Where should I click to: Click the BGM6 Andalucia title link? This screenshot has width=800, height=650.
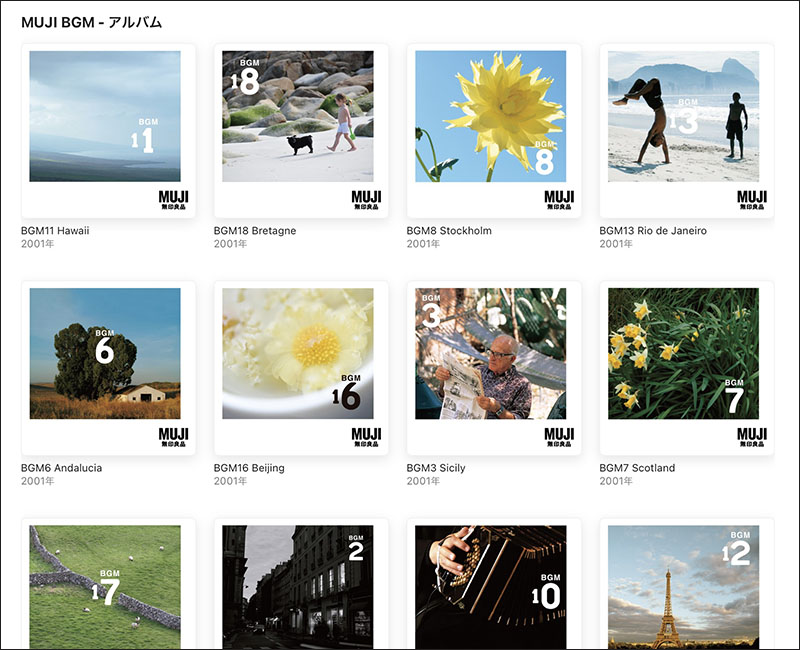tap(61, 468)
